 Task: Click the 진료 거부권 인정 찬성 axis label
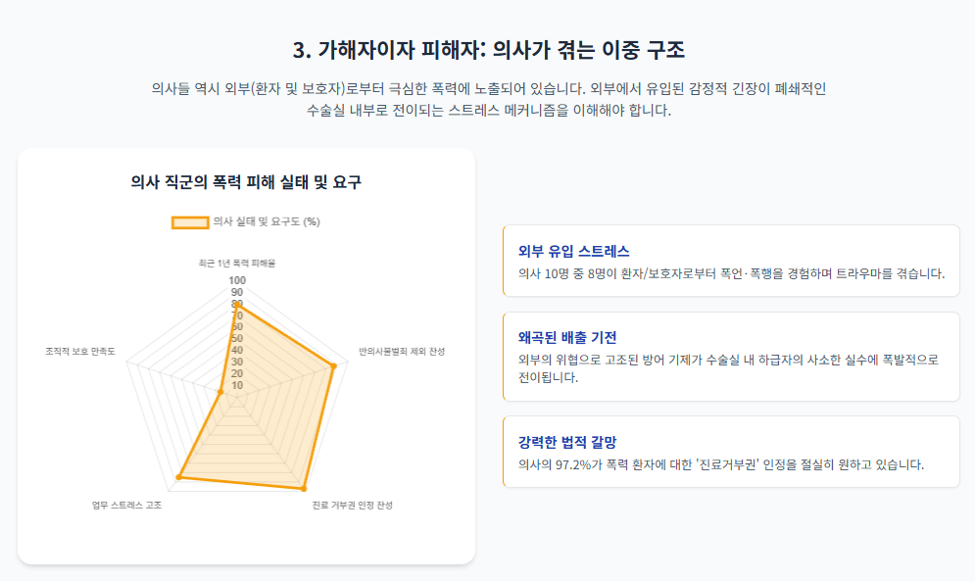[352, 505]
